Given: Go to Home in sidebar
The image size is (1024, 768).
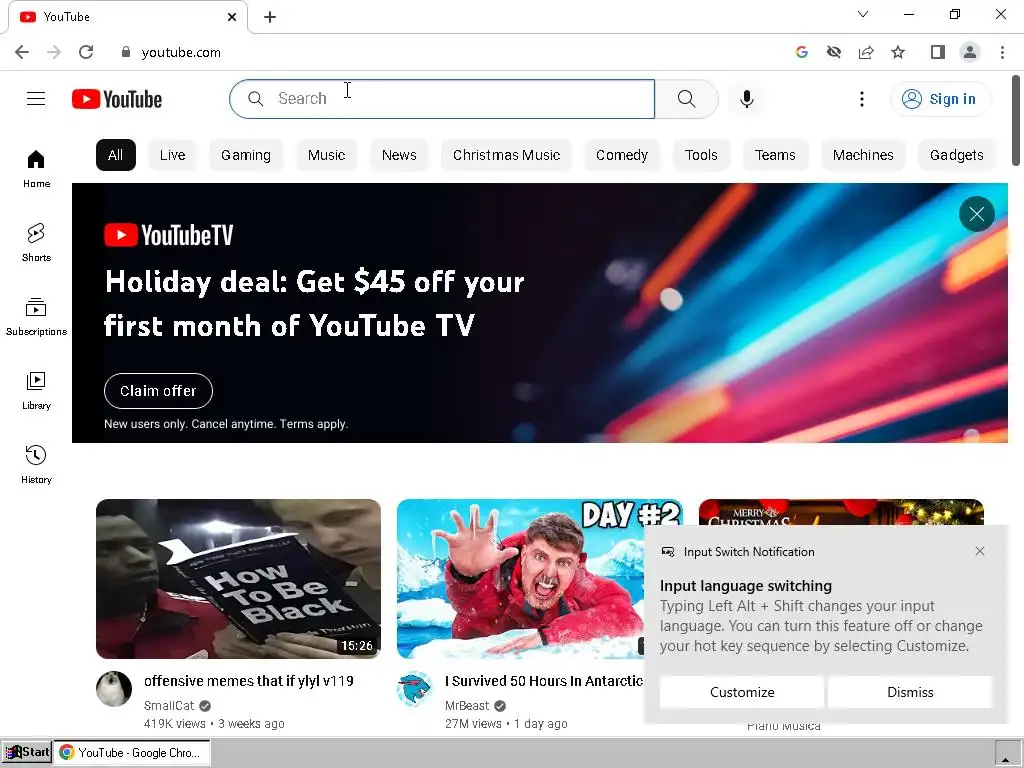Looking at the screenshot, I should [36, 168].
